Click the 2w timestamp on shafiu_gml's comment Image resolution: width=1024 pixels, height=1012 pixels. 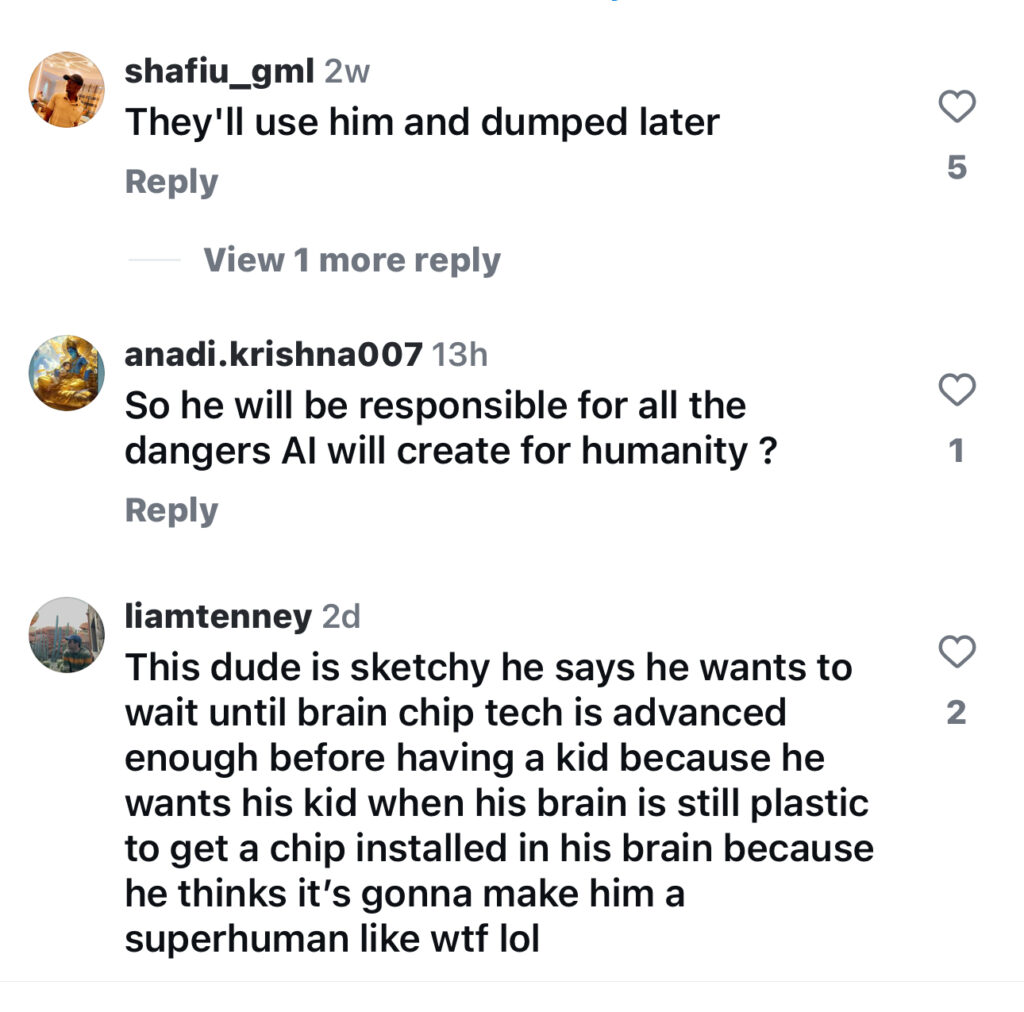point(347,72)
